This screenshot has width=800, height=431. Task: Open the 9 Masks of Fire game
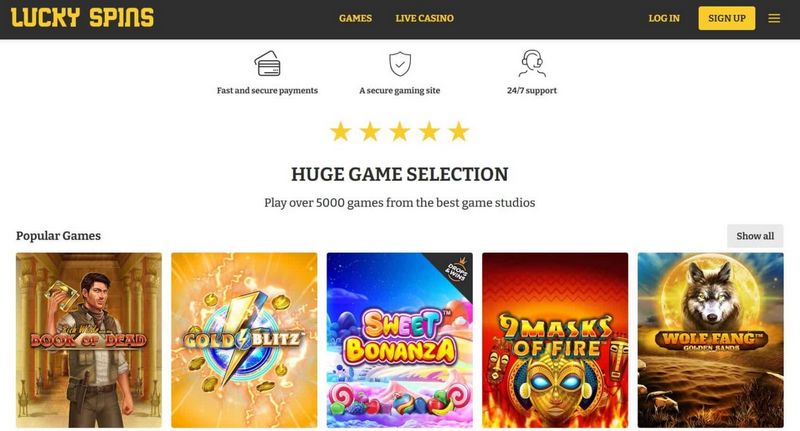tap(555, 340)
